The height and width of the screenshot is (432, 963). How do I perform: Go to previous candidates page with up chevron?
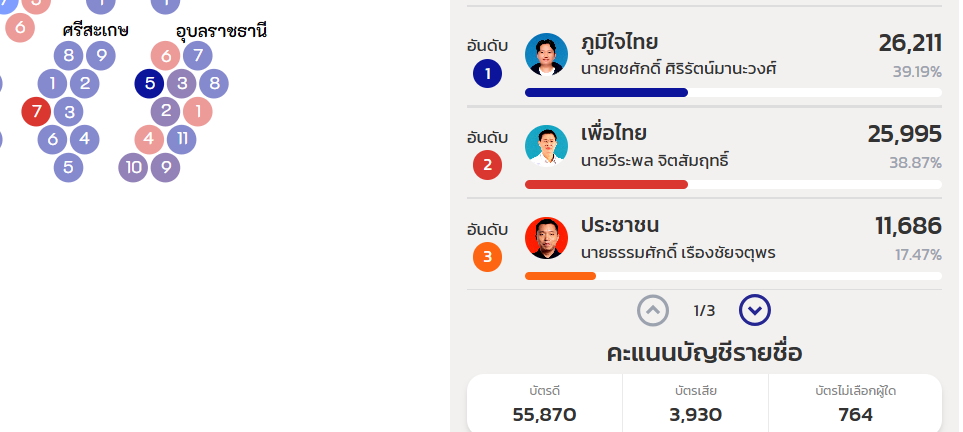point(653,311)
